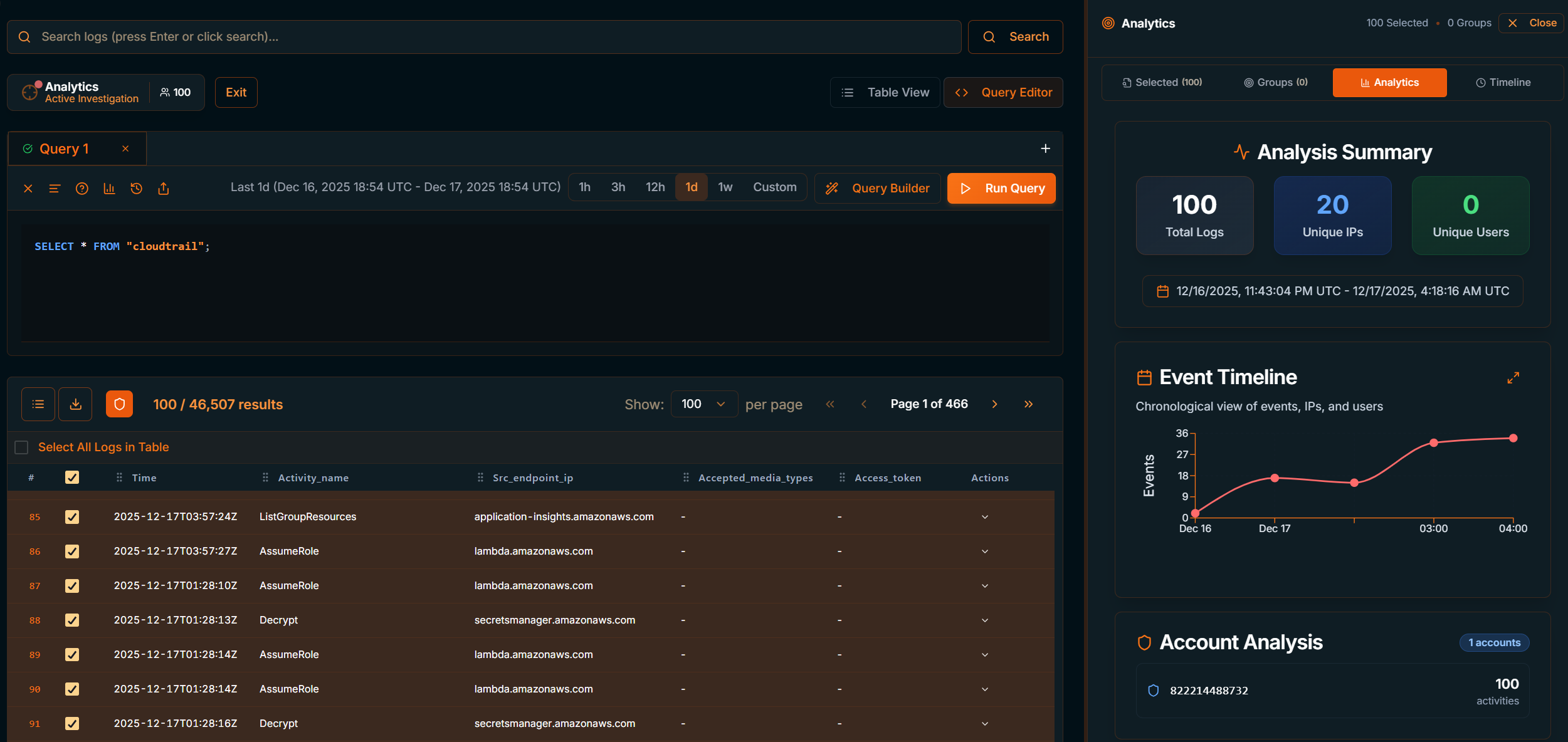Click the shield icon next to account 822214488732
Image resolution: width=1568 pixels, height=742 pixels.
tap(1153, 691)
